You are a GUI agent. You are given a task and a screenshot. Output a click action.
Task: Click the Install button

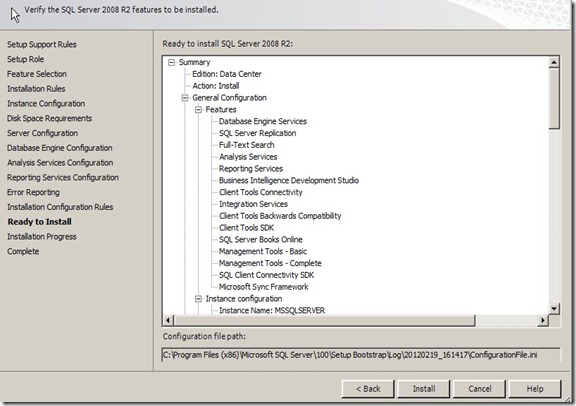[424, 389]
